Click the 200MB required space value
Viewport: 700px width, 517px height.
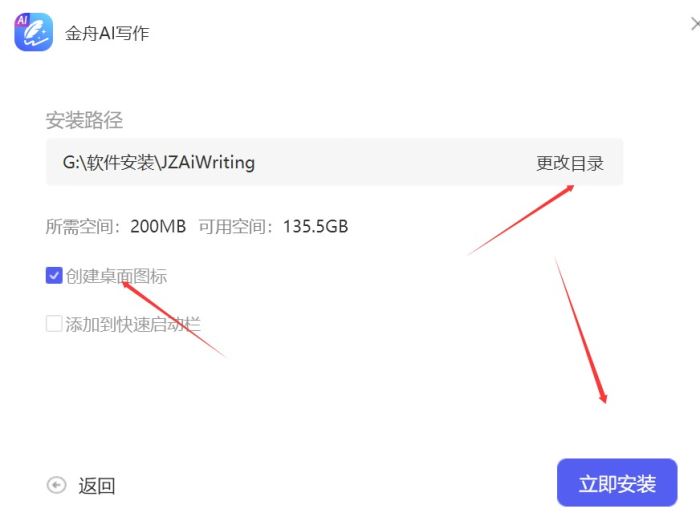pos(158,226)
